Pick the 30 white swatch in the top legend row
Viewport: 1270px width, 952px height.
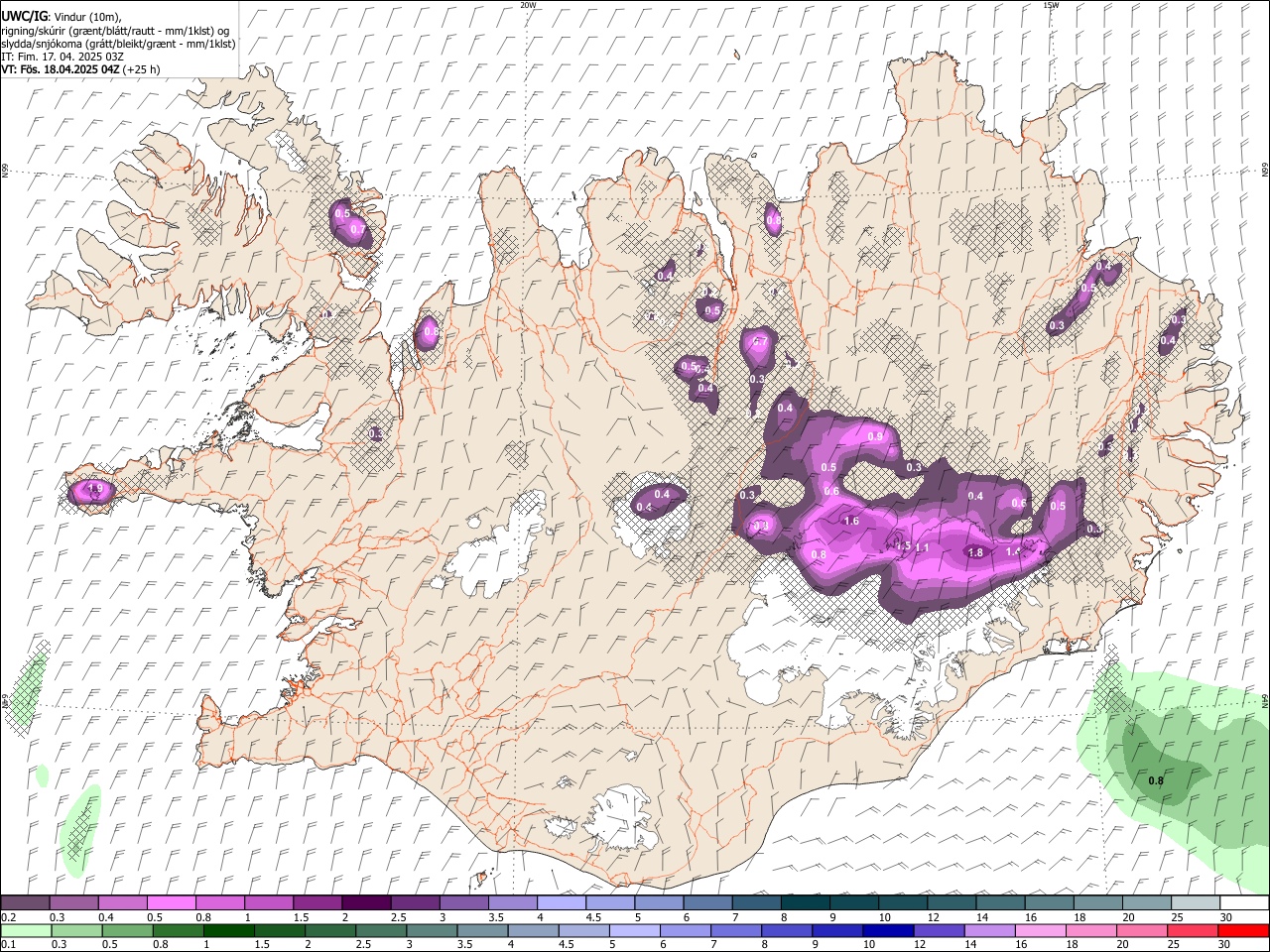(1244, 903)
